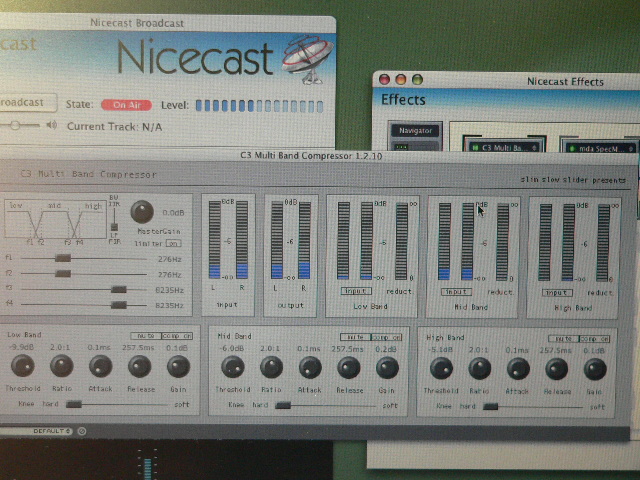The image size is (640, 480).
Task: Adjust the Mid Band Attack knob
Action: [x=310, y=368]
